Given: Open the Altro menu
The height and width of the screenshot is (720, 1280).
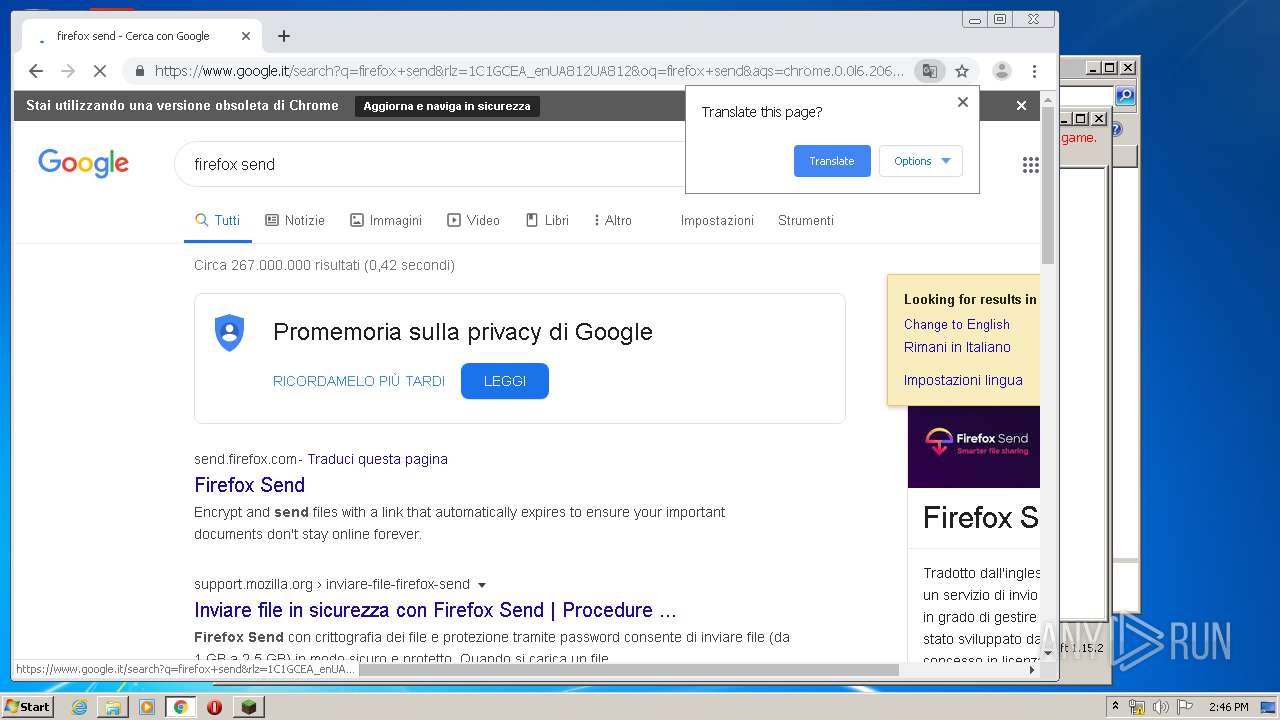Looking at the screenshot, I should 612,220.
